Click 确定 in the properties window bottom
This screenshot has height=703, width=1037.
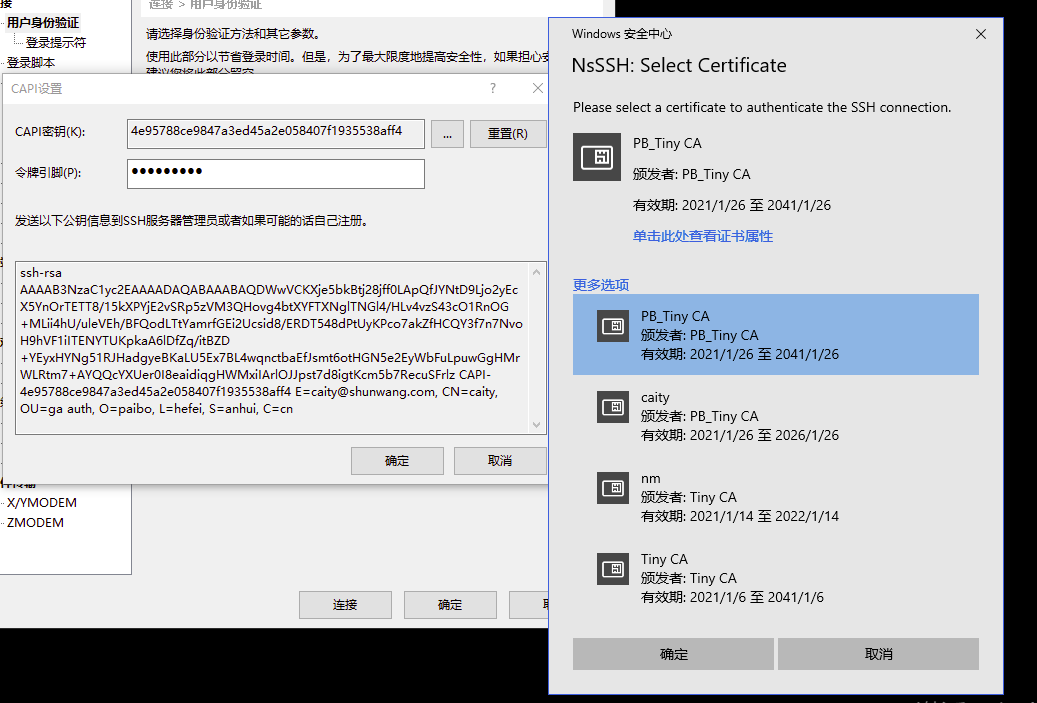click(x=450, y=604)
